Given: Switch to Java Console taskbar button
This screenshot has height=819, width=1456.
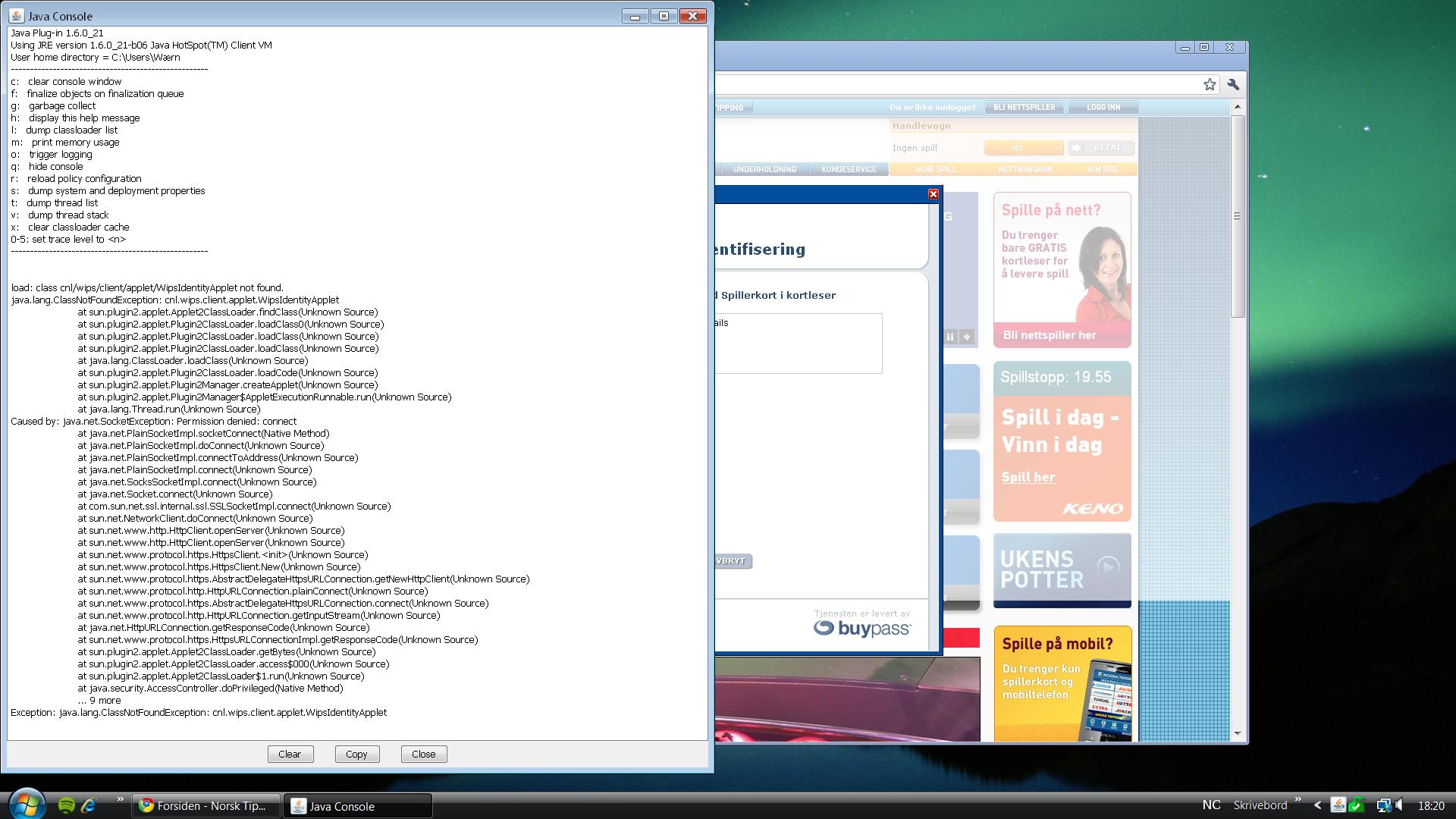Looking at the screenshot, I should pos(358,805).
